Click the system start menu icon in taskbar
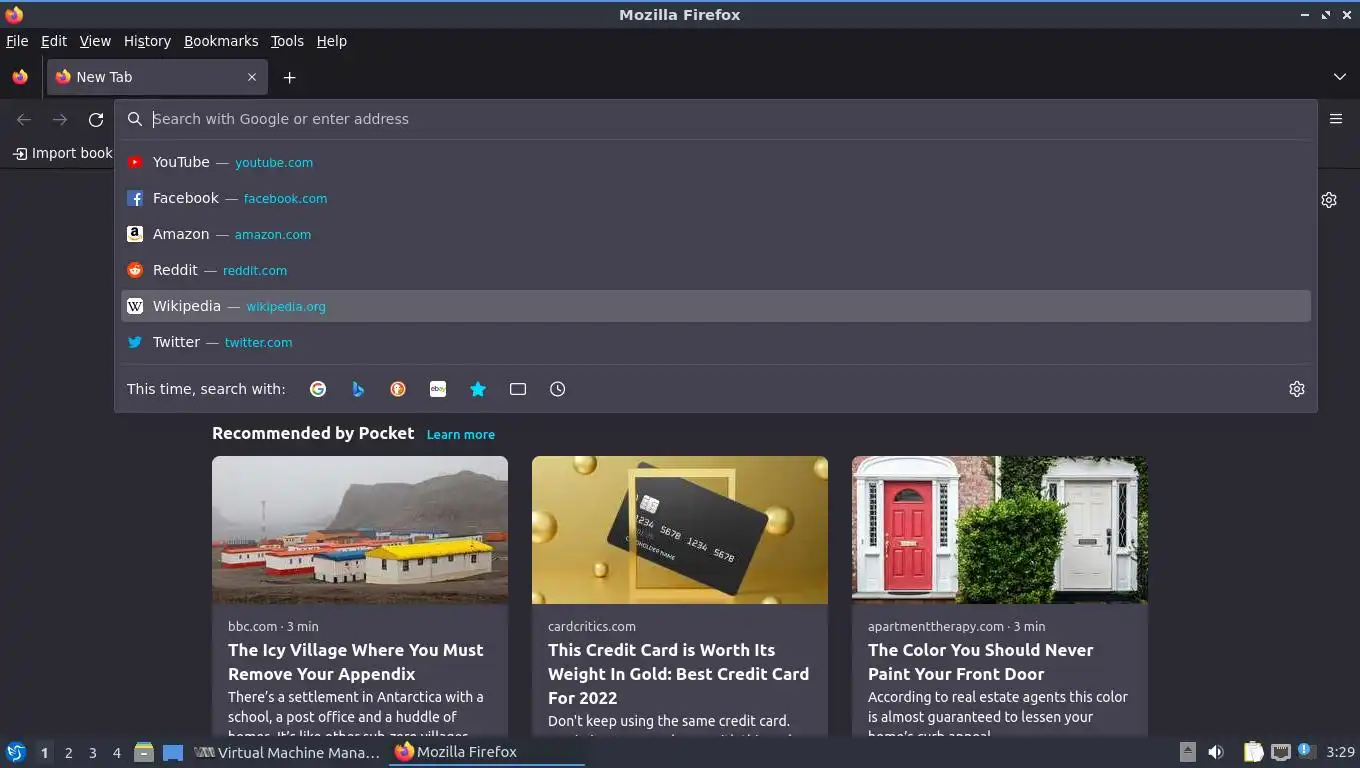 click(x=16, y=752)
